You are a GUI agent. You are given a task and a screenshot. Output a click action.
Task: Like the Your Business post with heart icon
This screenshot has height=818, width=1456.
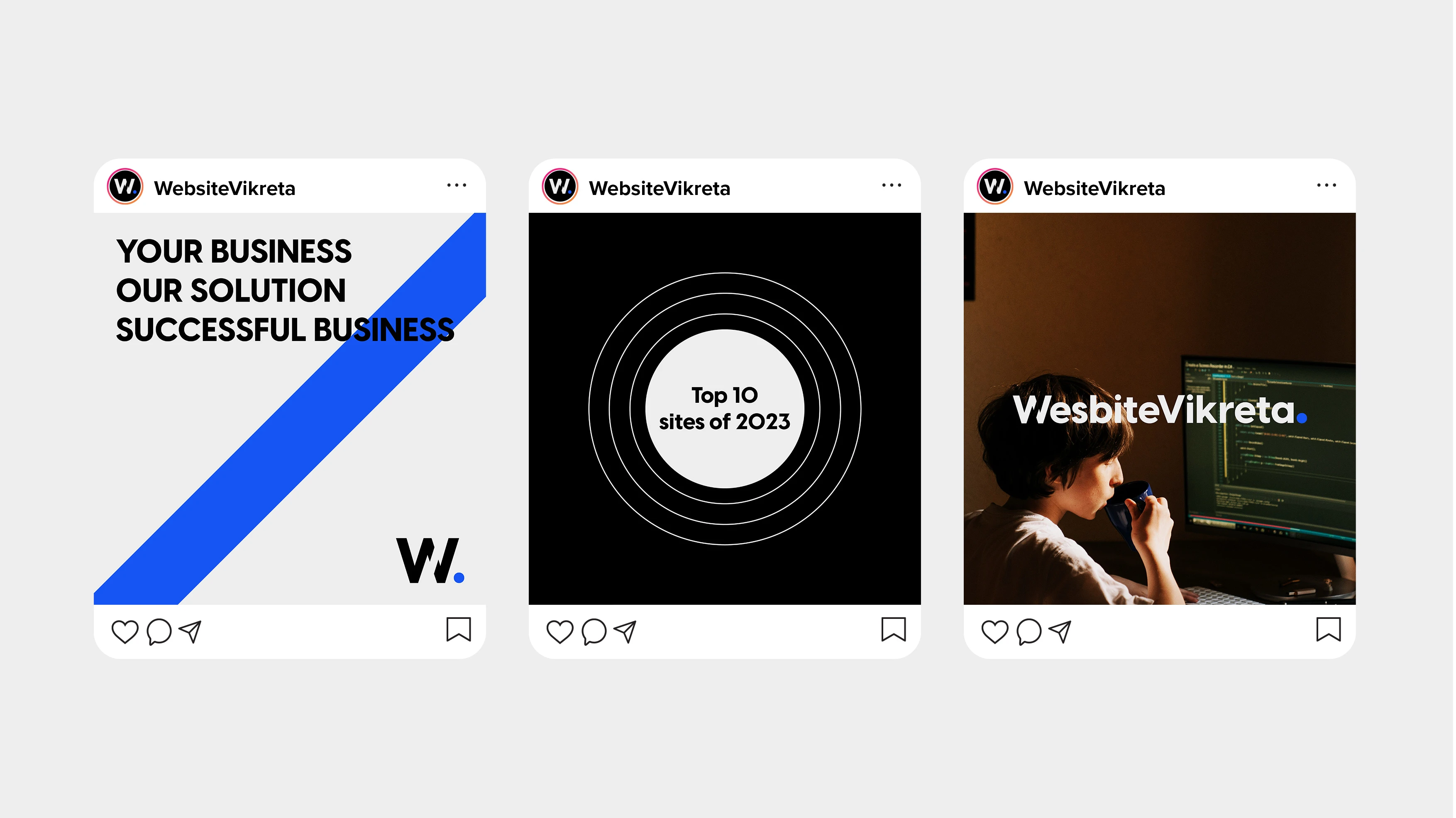pos(125,632)
